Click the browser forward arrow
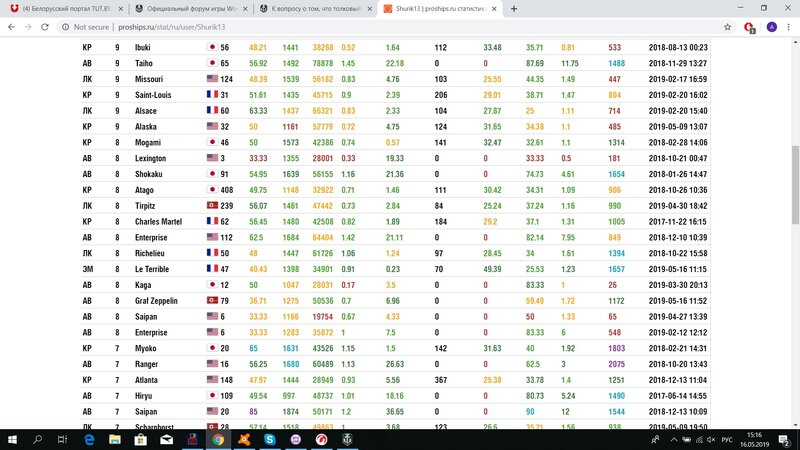The height and width of the screenshot is (450, 800). (x=28, y=27)
